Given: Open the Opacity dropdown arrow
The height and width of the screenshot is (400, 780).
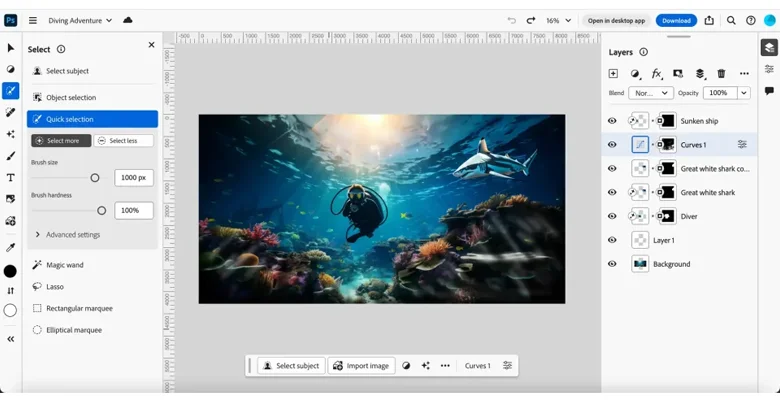Looking at the screenshot, I should tap(744, 93).
